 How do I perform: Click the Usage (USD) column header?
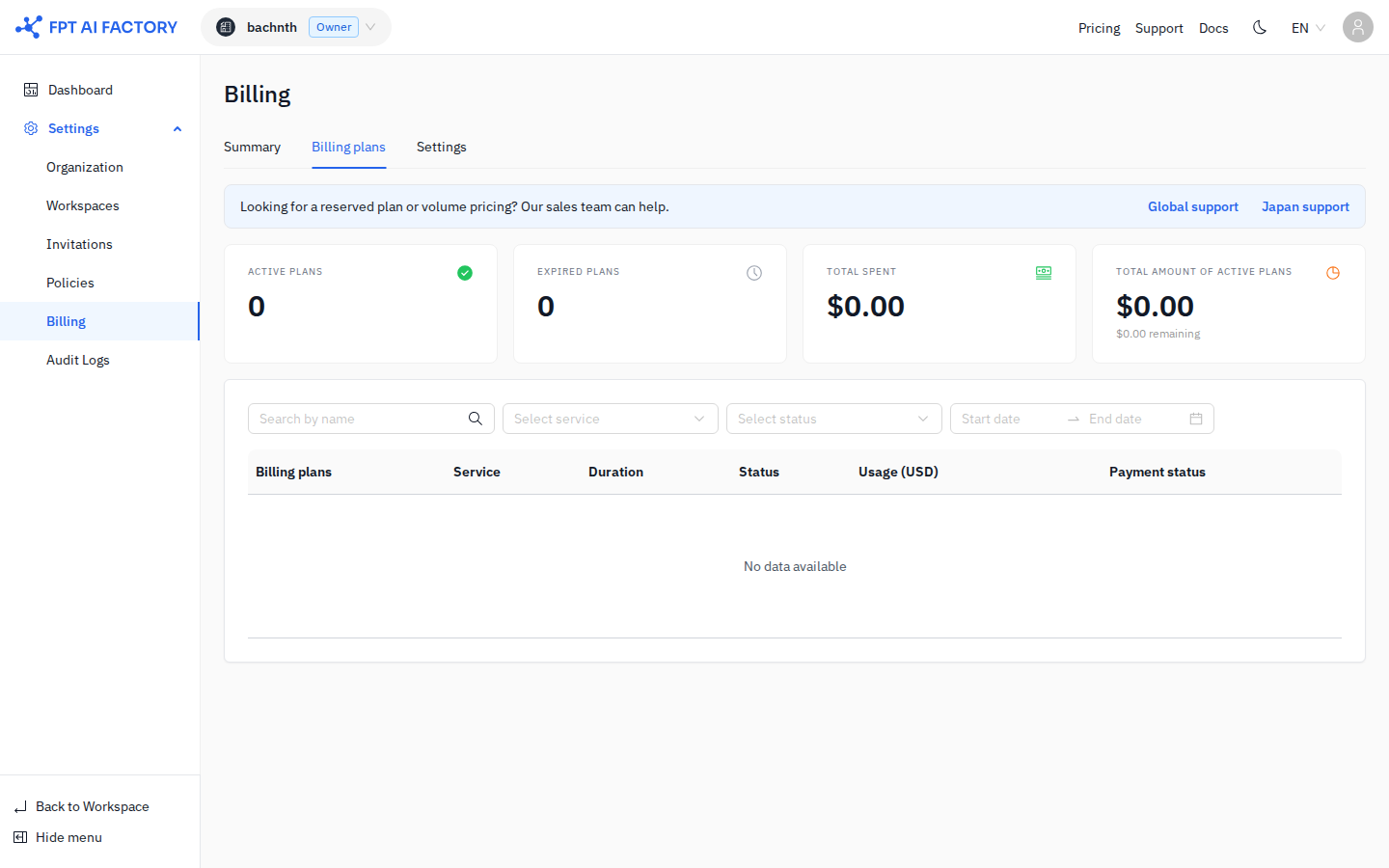898,472
